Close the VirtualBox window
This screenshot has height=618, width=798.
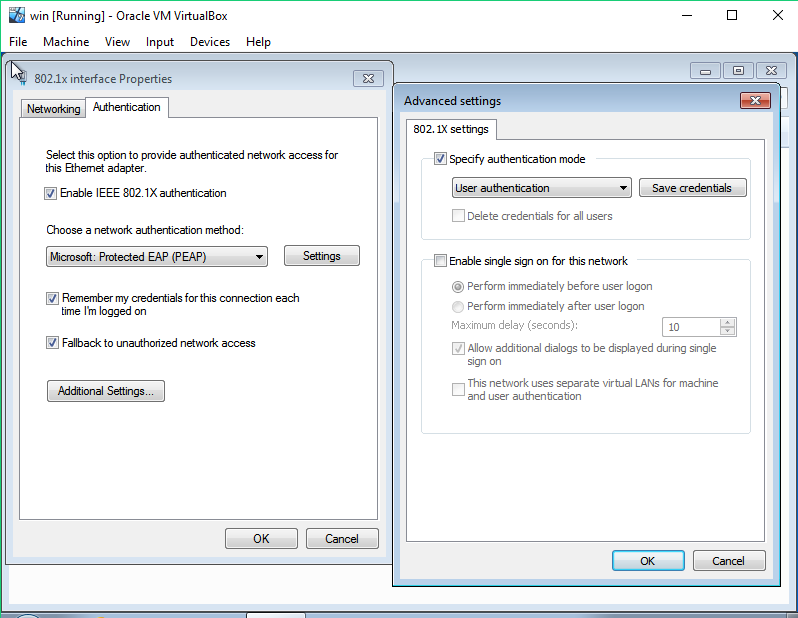pos(778,15)
